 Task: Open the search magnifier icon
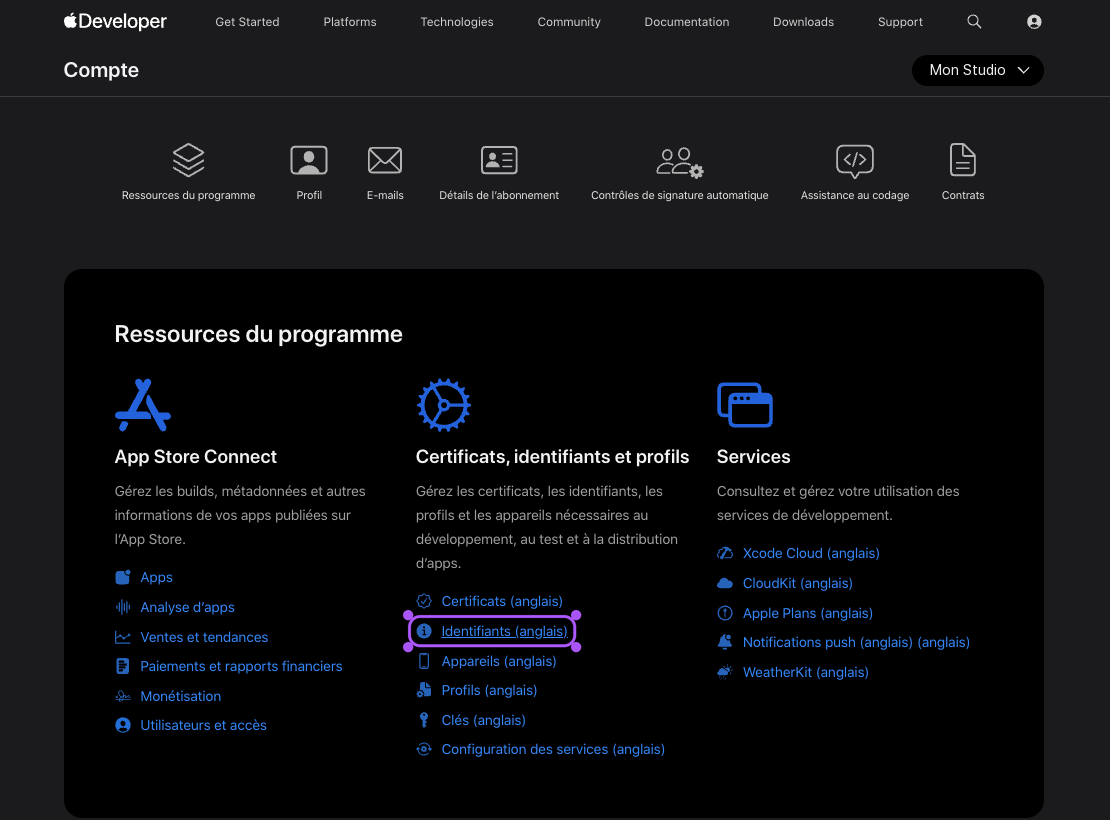[974, 22]
